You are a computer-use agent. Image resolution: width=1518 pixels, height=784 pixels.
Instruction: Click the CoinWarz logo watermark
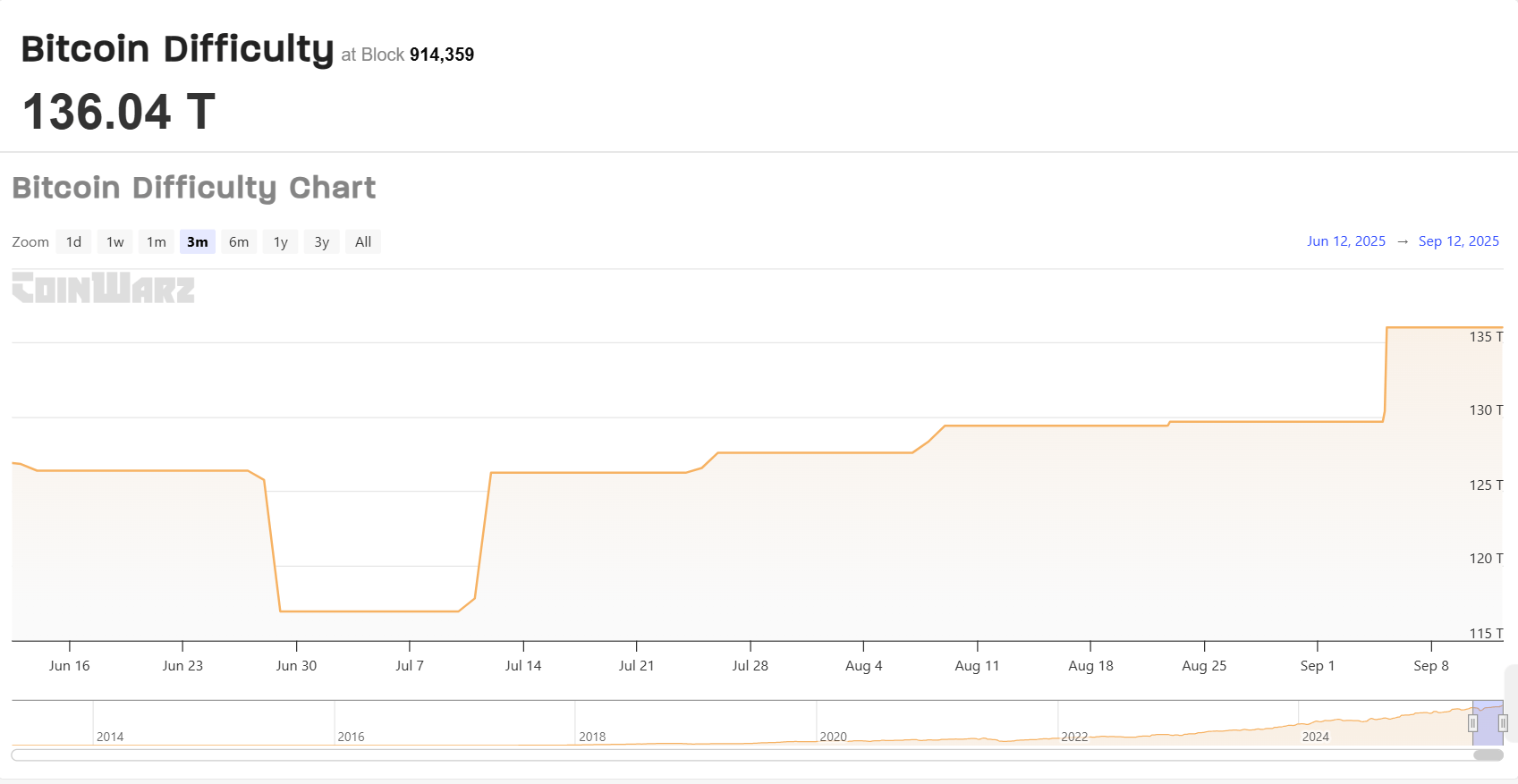coord(103,288)
